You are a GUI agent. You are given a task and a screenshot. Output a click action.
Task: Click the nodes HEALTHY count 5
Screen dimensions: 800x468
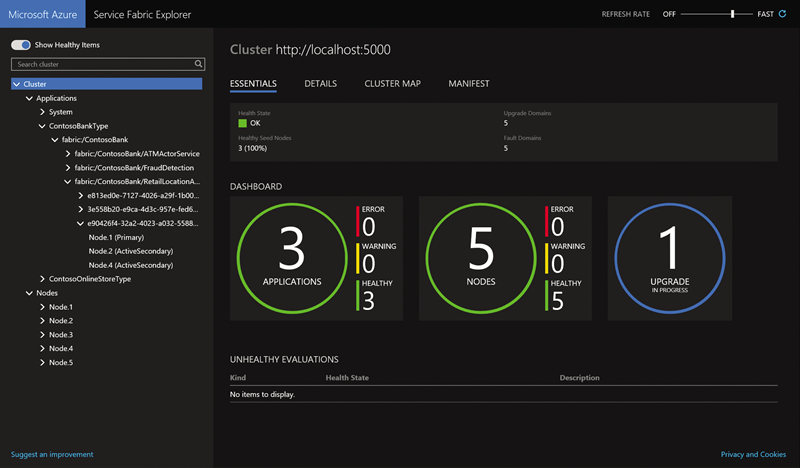tap(558, 301)
